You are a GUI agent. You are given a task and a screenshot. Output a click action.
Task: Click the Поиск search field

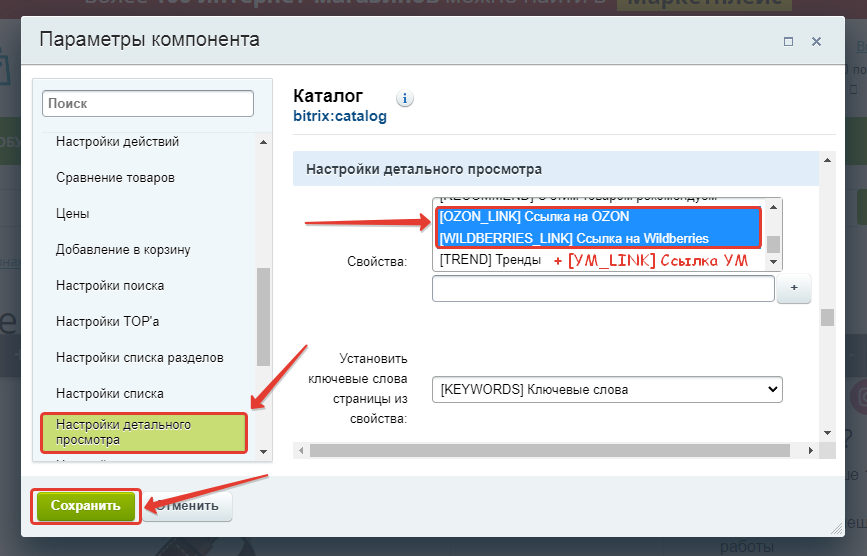pos(148,103)
